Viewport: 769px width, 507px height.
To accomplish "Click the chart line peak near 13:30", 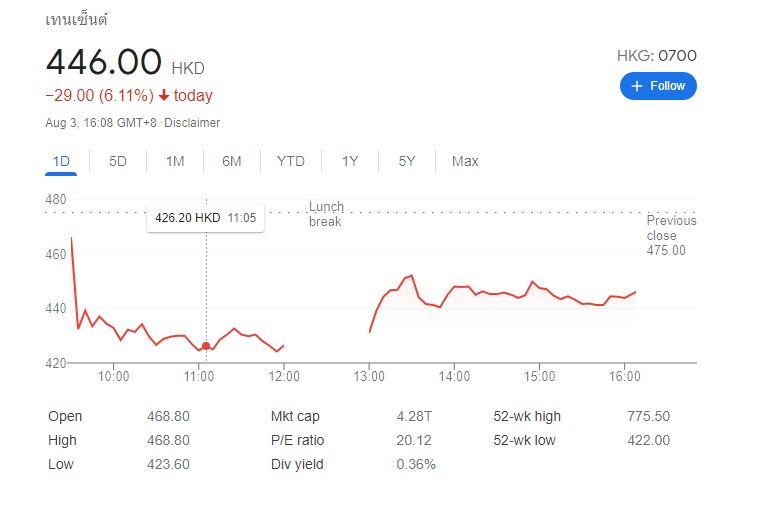I will tap(411, 276).
